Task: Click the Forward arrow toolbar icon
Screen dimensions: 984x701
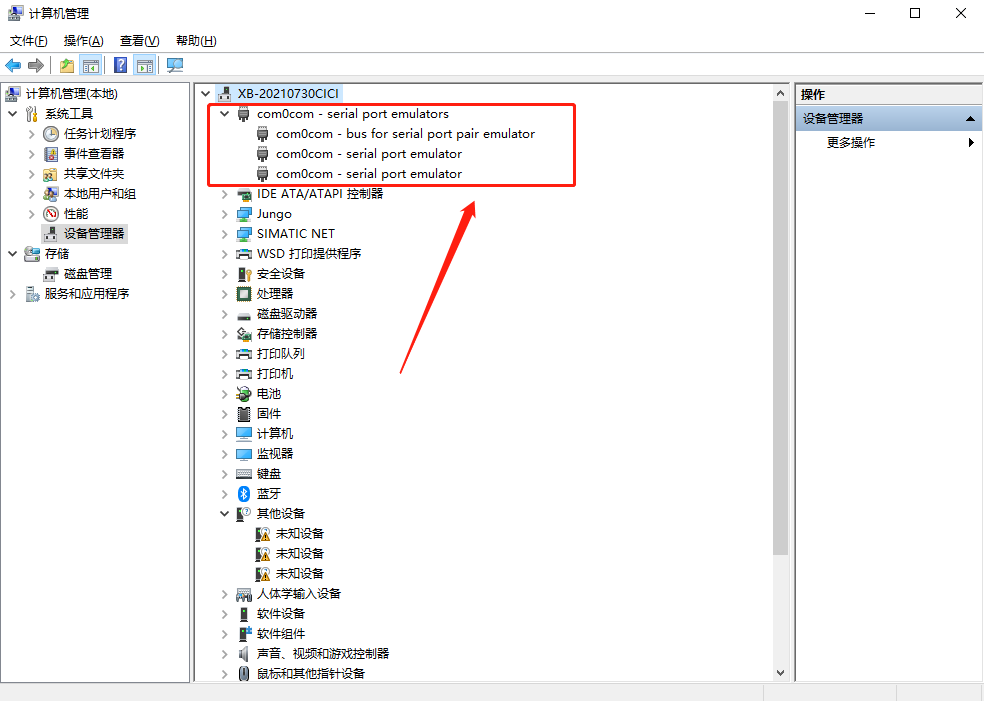Action: 36,65
